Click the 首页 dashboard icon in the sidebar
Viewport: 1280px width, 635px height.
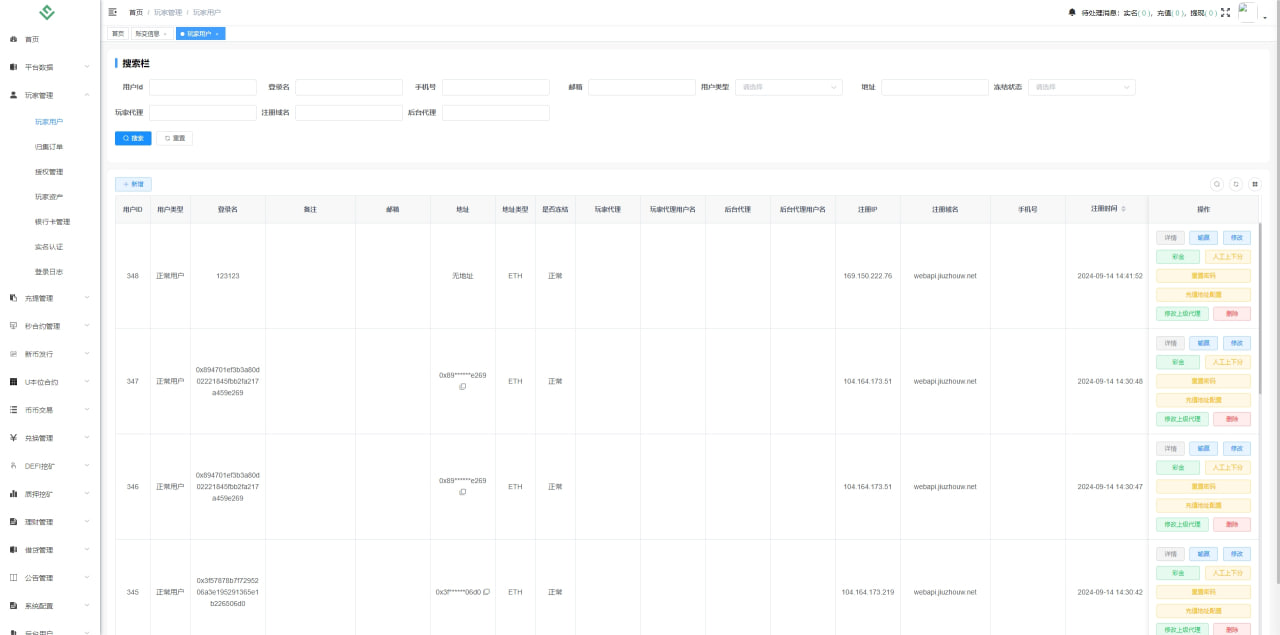click(x=13, y=39)
